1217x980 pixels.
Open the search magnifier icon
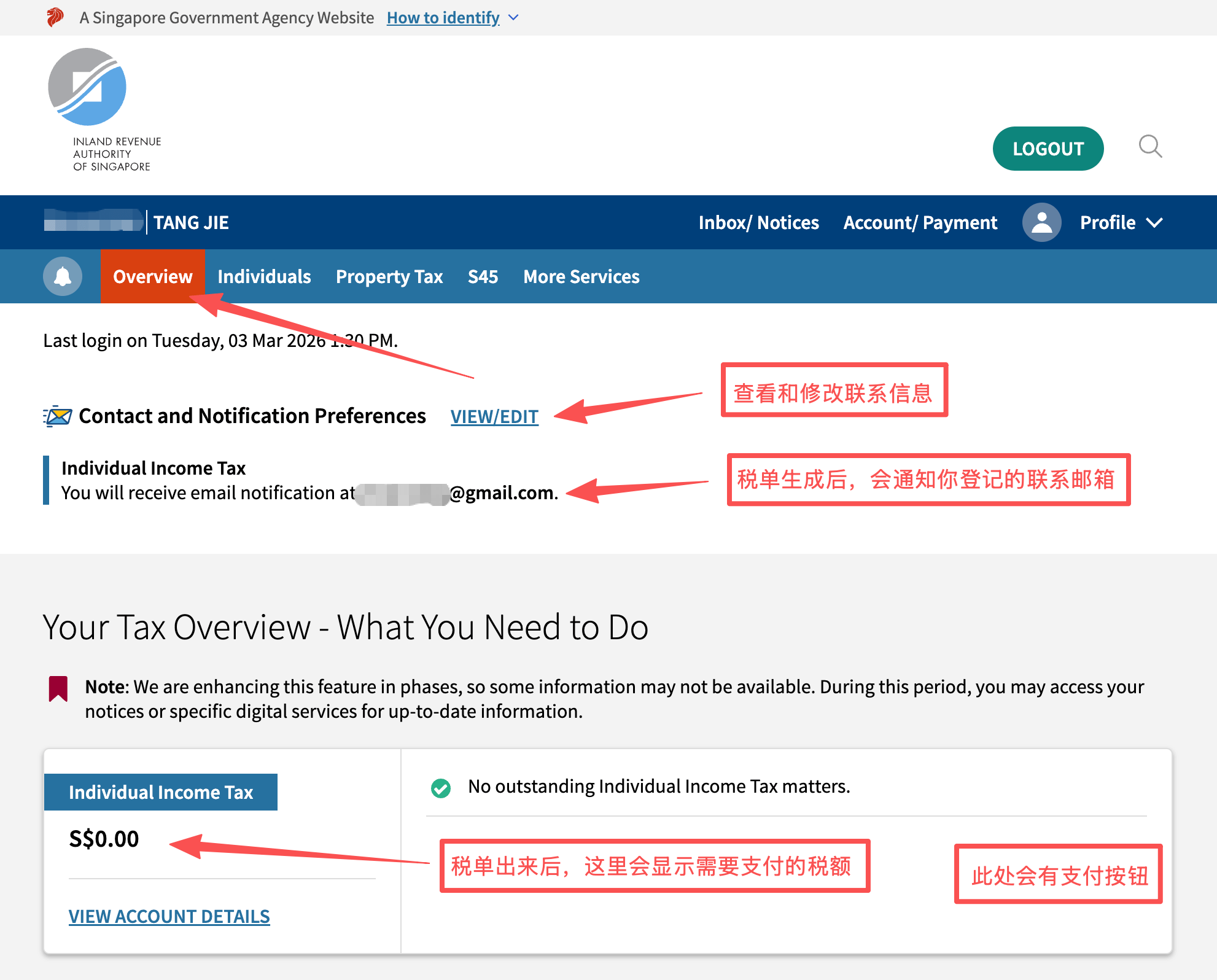(x=1150, y=147)
